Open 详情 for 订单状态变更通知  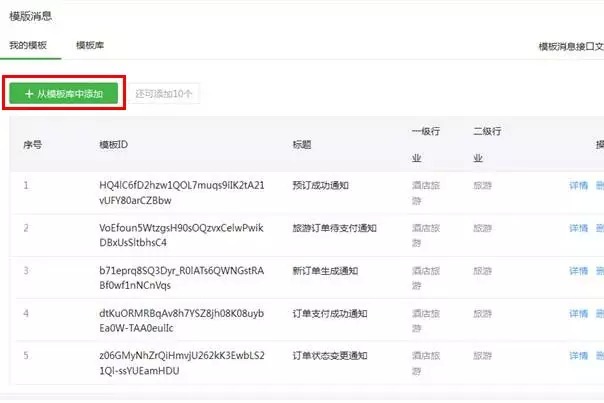(x=578, y=356)
